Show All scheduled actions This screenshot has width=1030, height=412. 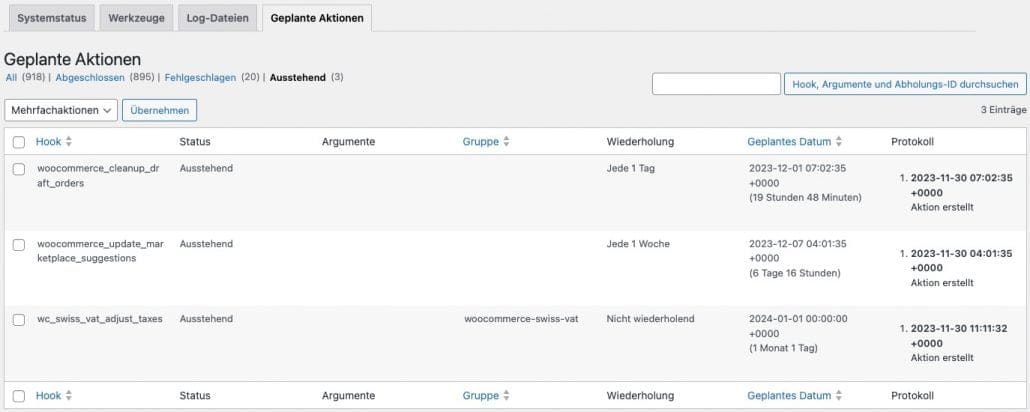coord(11,77)
